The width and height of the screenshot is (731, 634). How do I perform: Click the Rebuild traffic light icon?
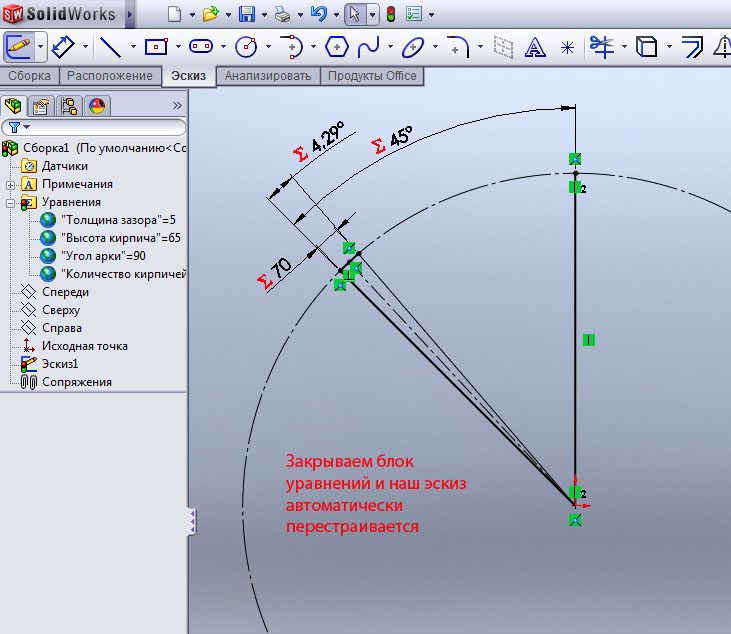pyautogui.click(x=390, y=14)
